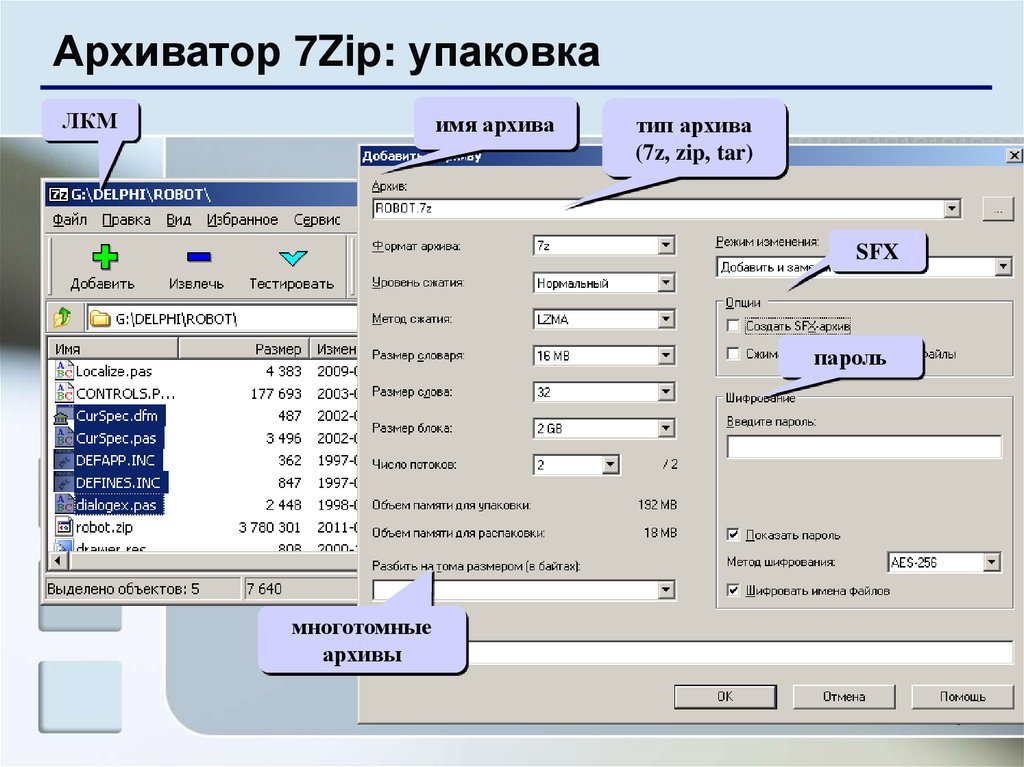Viewport: 1024px width, 767px height.
Task: Click the G:\DELPHI\ROBOT\ address field
Action: coord(222,319)
